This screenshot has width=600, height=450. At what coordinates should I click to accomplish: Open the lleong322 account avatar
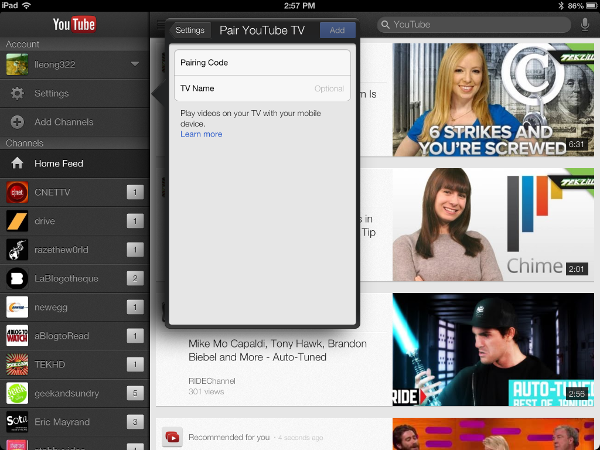click(x=17, y=64)
